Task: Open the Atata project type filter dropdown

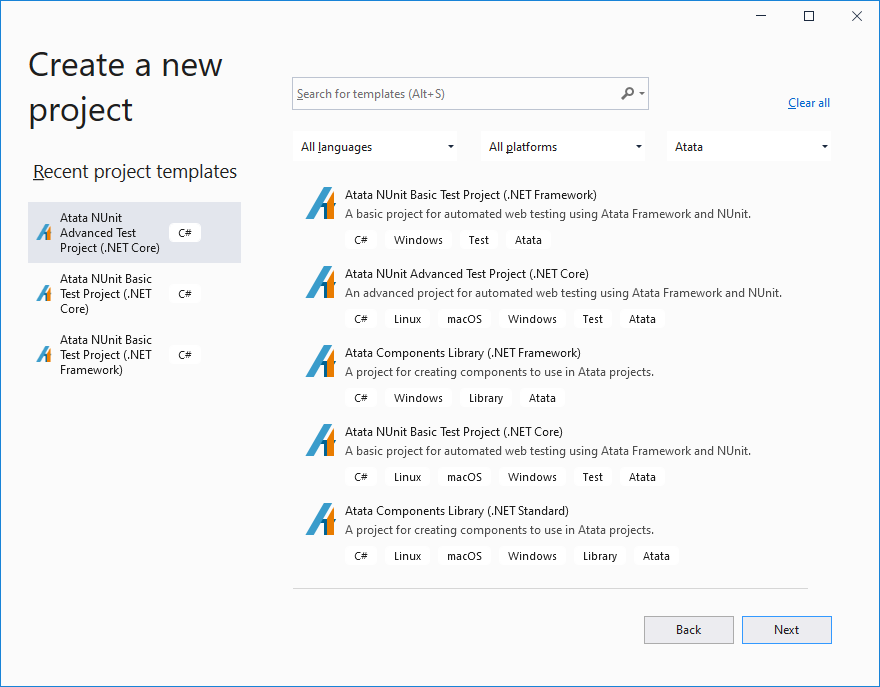Action: coord(748,146)
